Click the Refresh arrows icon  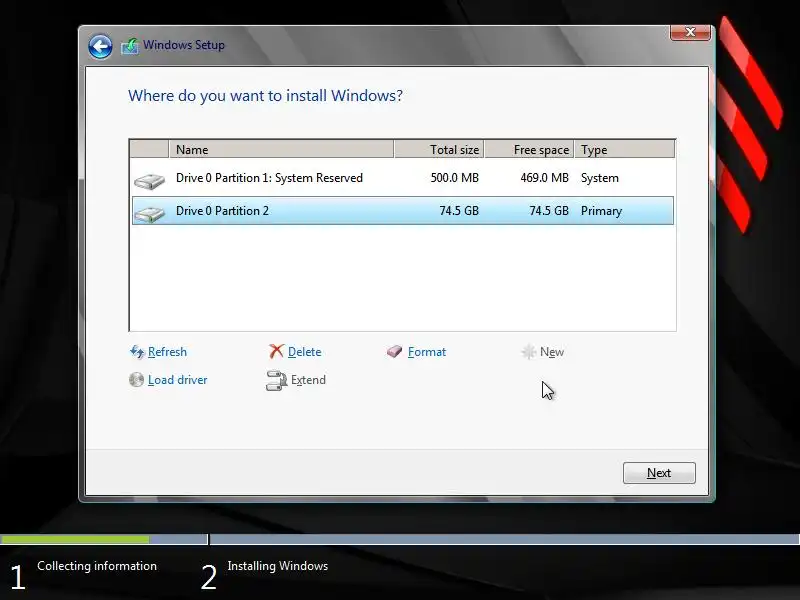pos(137,352)
